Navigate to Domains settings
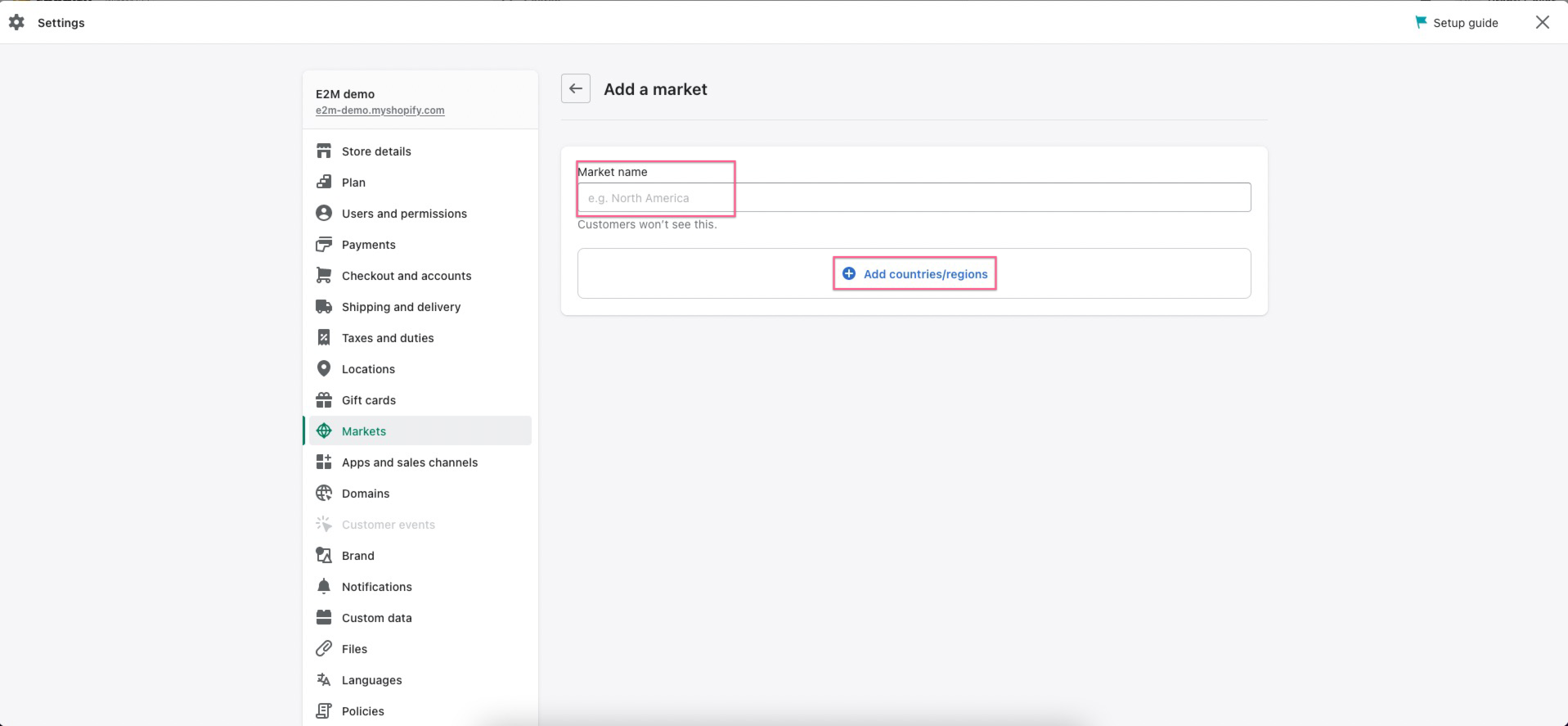This screenshot has width=1568, height=726. (366, 494)
